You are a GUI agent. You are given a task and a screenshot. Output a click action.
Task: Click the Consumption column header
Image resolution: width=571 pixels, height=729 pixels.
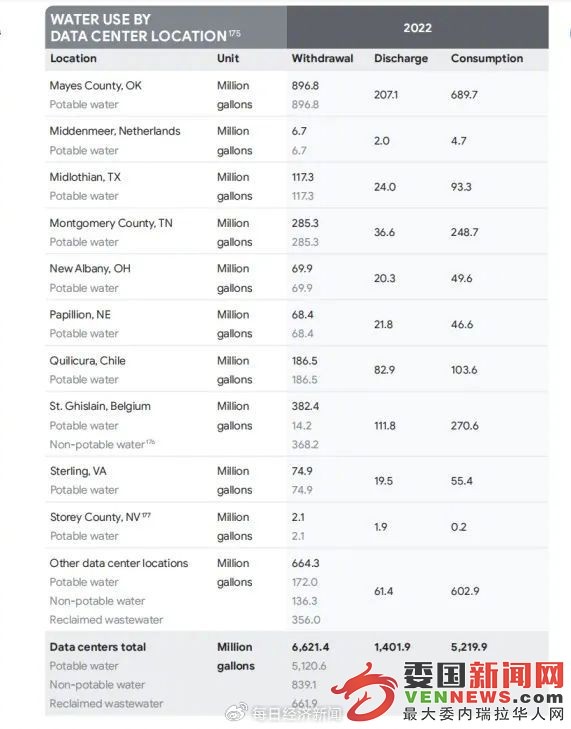(487, 59)
